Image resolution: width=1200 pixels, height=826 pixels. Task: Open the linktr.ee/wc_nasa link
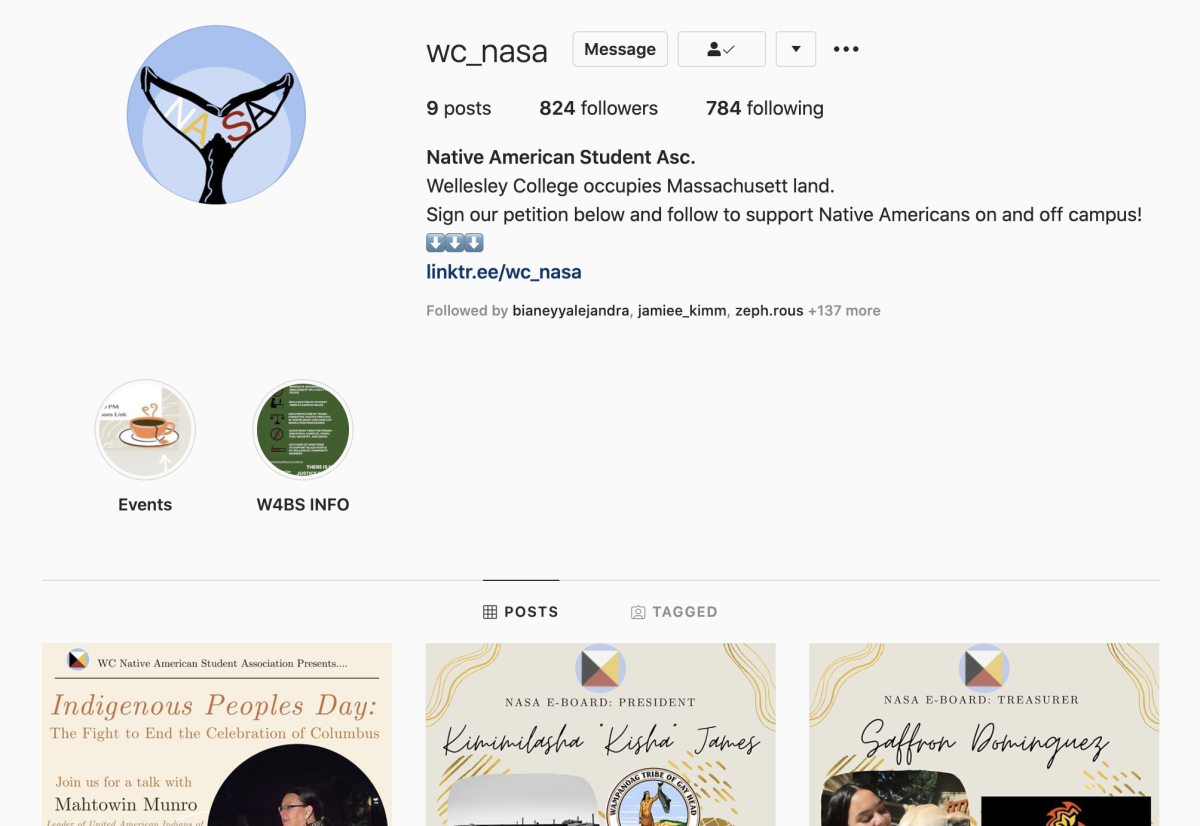click(x=503, y=272)
